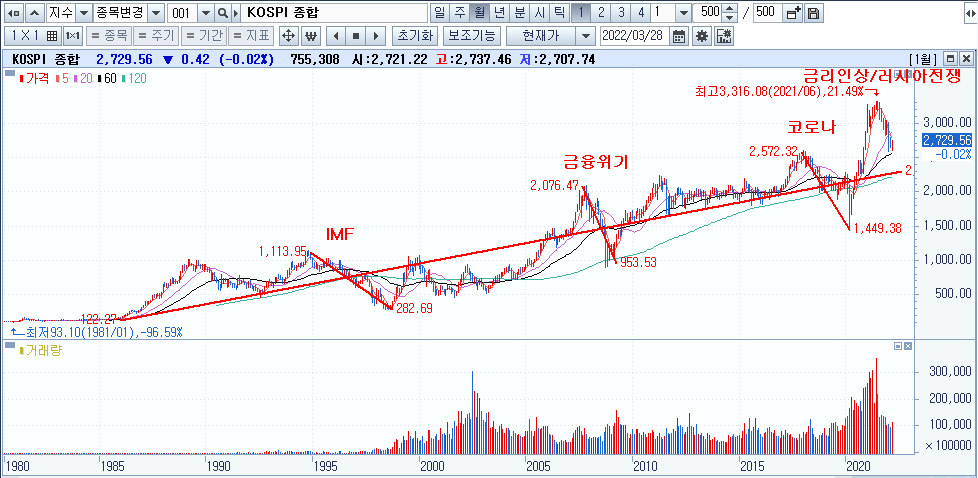Click the 초기화 reset button
The image size is (978, 478).
coord(415,36)
